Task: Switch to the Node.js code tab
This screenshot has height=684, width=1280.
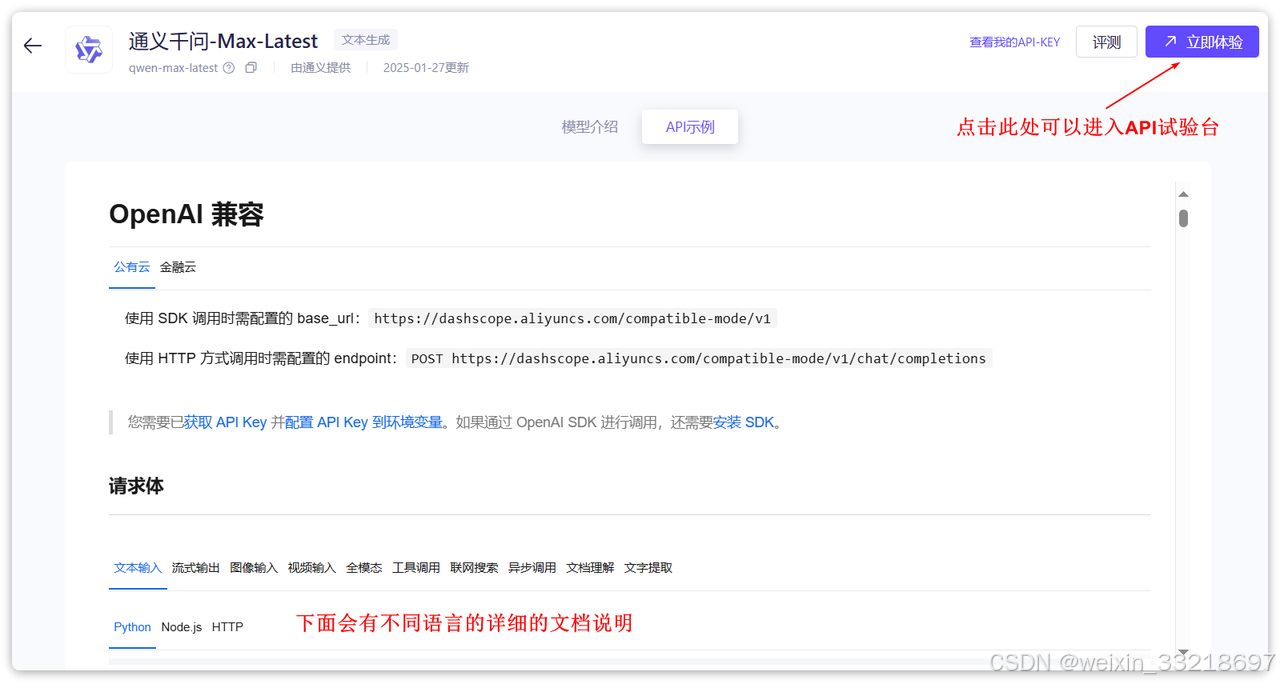Action: pyautogui.click(x=181, y=627)
